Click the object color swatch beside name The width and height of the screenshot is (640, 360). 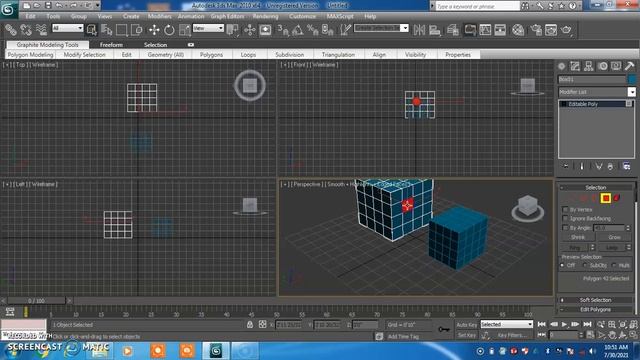[x=632, y=79]
